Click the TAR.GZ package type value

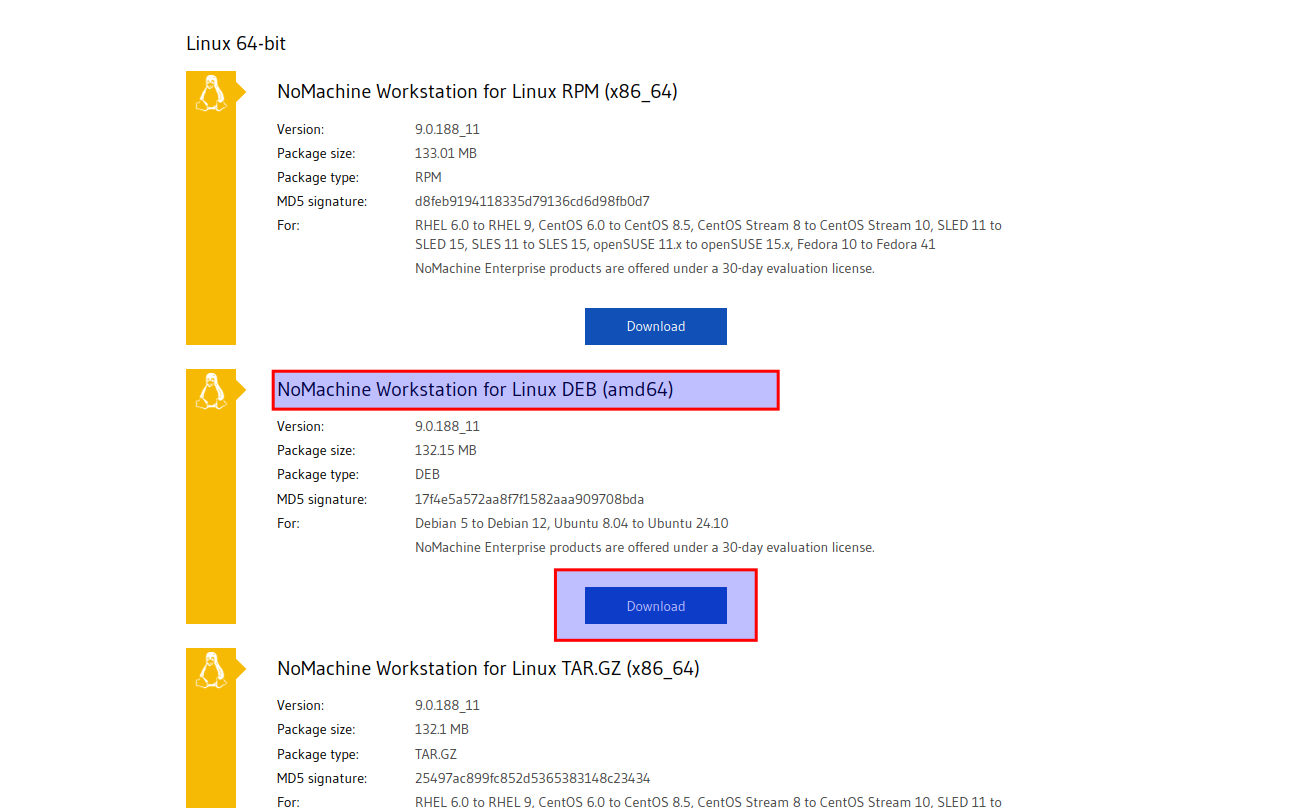(x=435, y=754)
